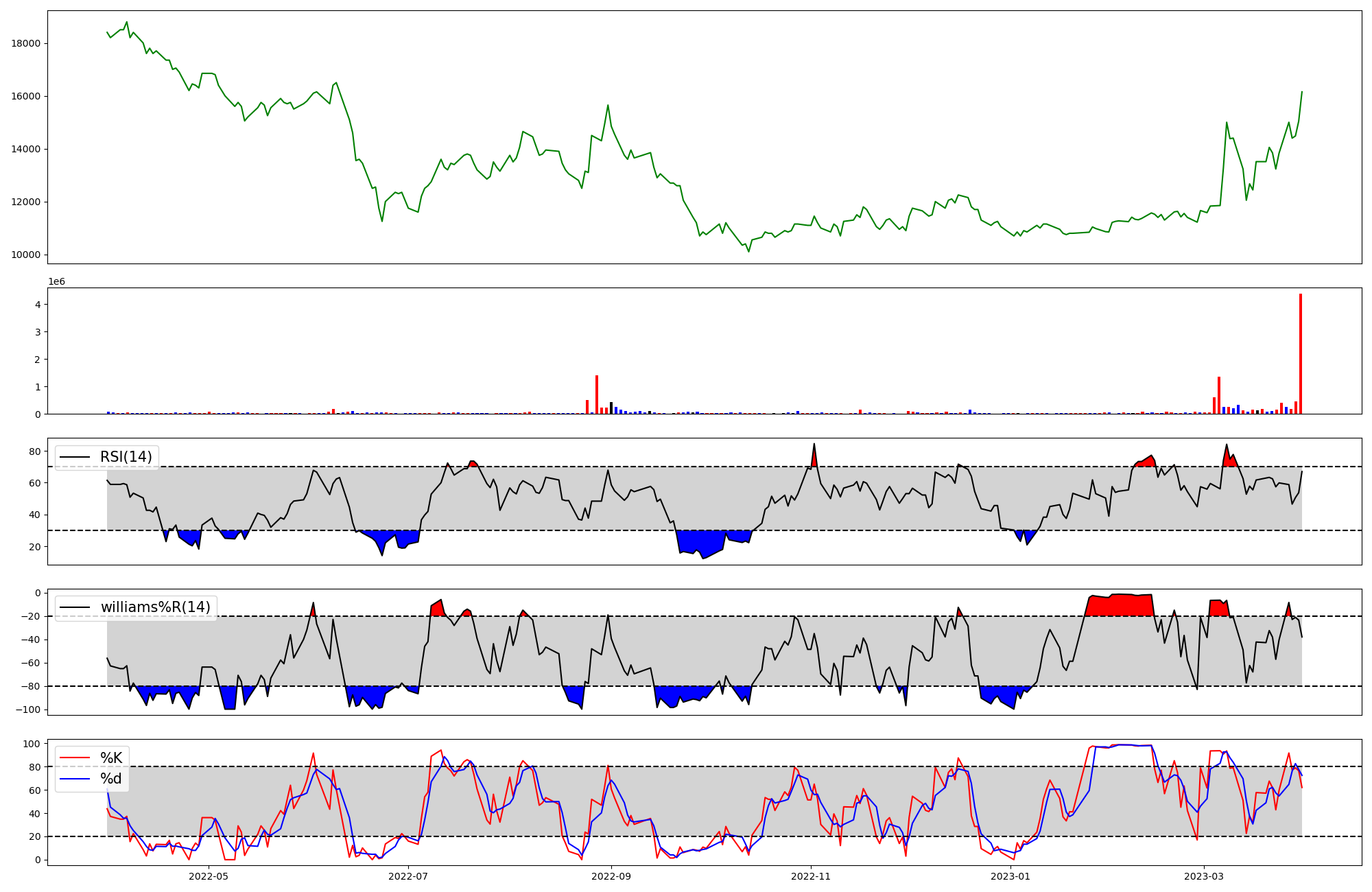The width and height of the screenshot is (1372, 892).
Task: Click the williams%R(14) legend label
Action: [156, 607]
